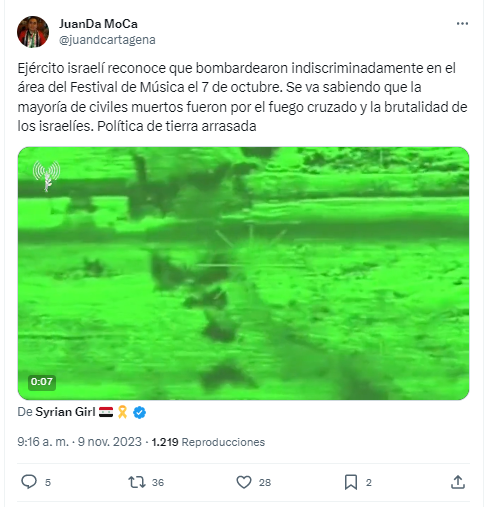Click the repost arrows icon
The width and height of the screenshot is (491, 507).
[137, 482]
